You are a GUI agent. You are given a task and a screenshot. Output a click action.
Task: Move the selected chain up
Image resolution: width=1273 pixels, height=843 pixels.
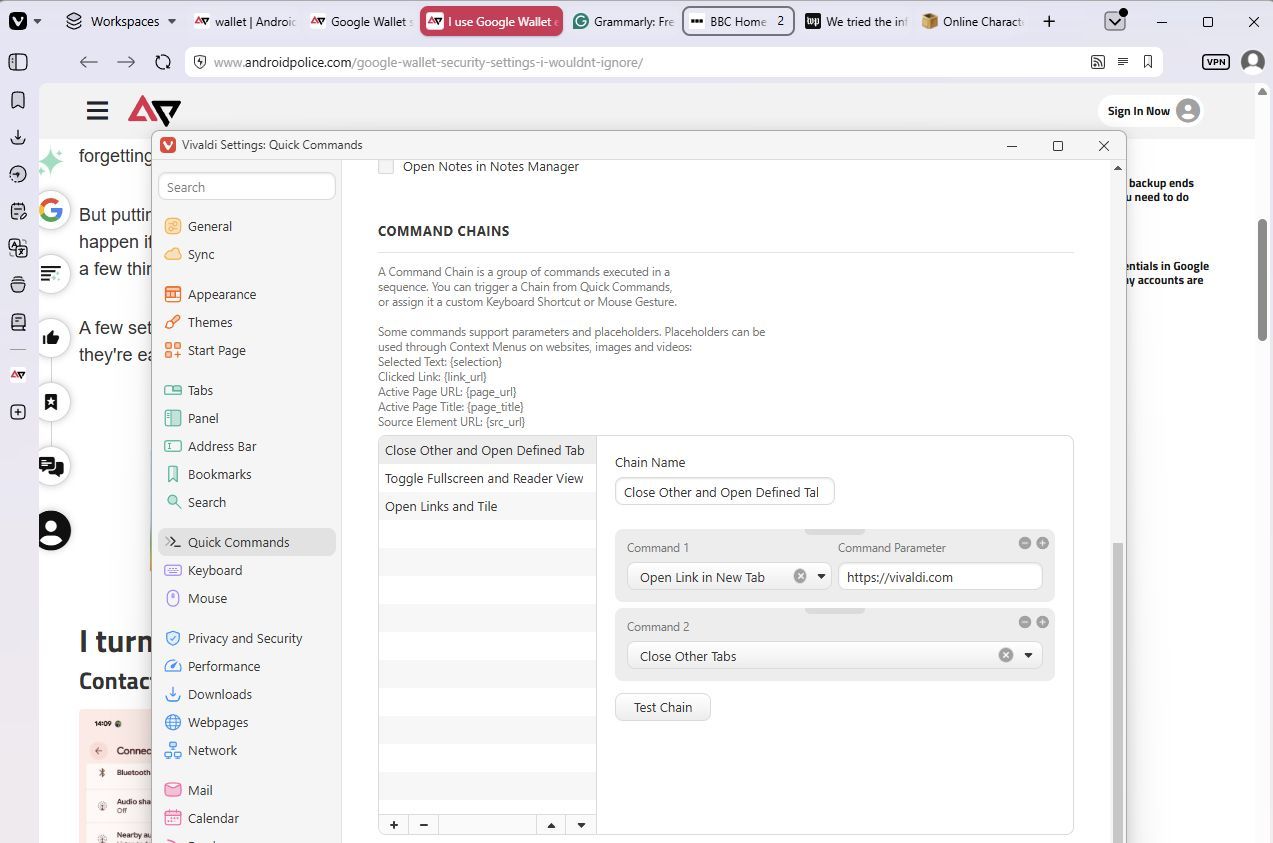pyautogui.click(x=551, y=825)
